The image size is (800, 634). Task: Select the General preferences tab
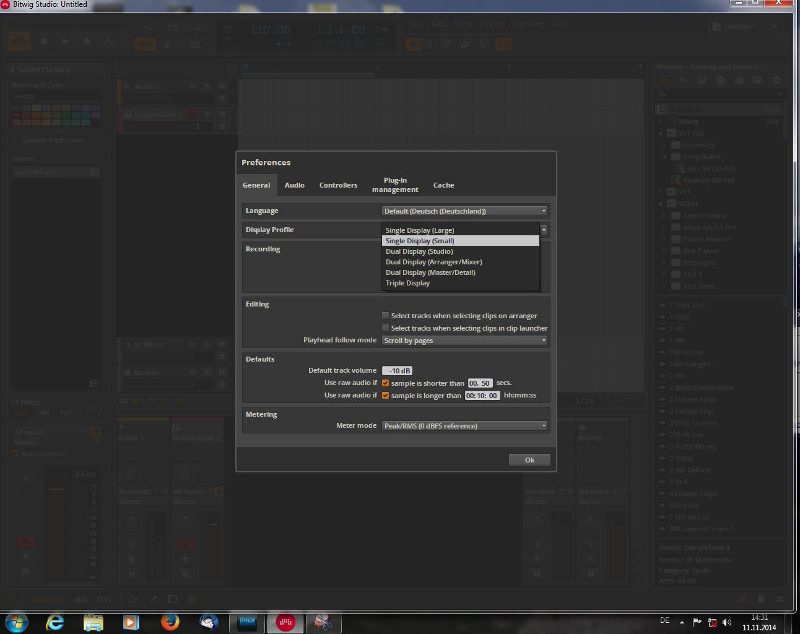(256, 185)
